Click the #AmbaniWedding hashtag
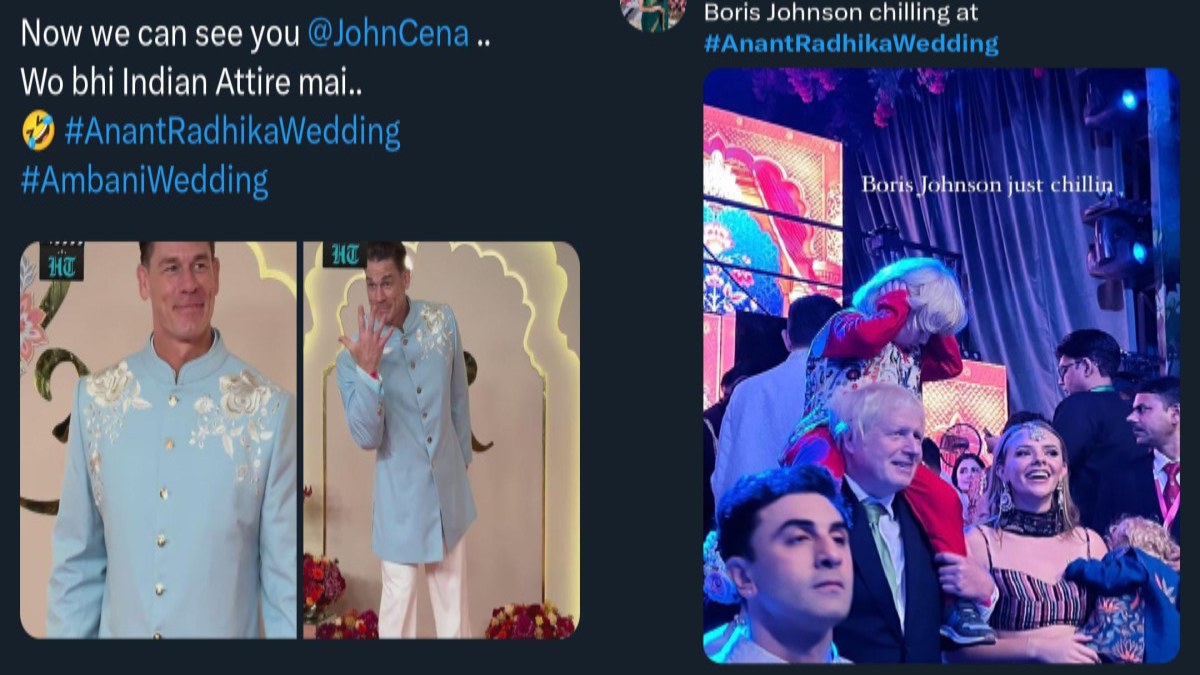The image size is (1200, 675). pyautogui.click(x=144, y=181)
